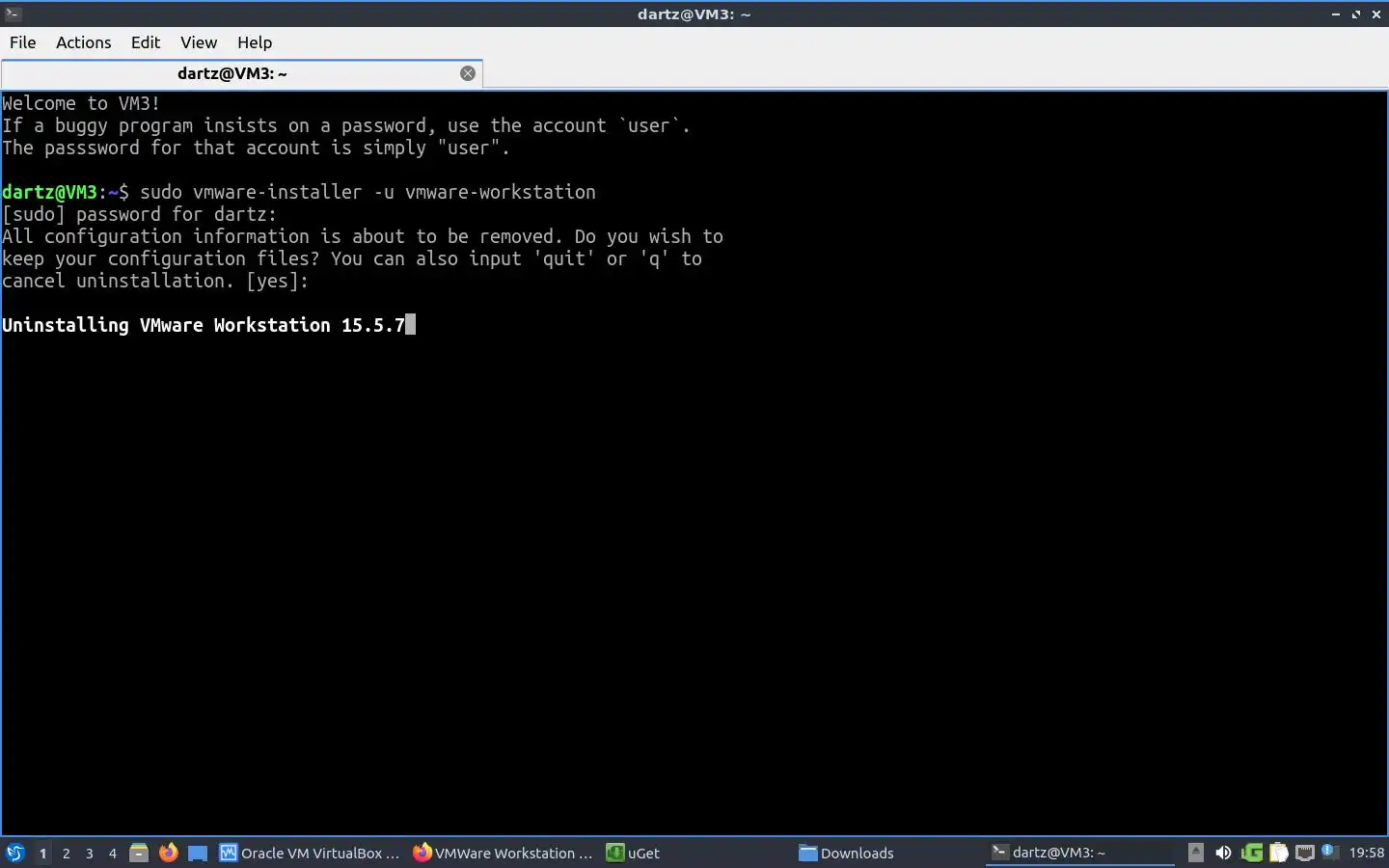Open the Edit menu

(x=146, y=42)
